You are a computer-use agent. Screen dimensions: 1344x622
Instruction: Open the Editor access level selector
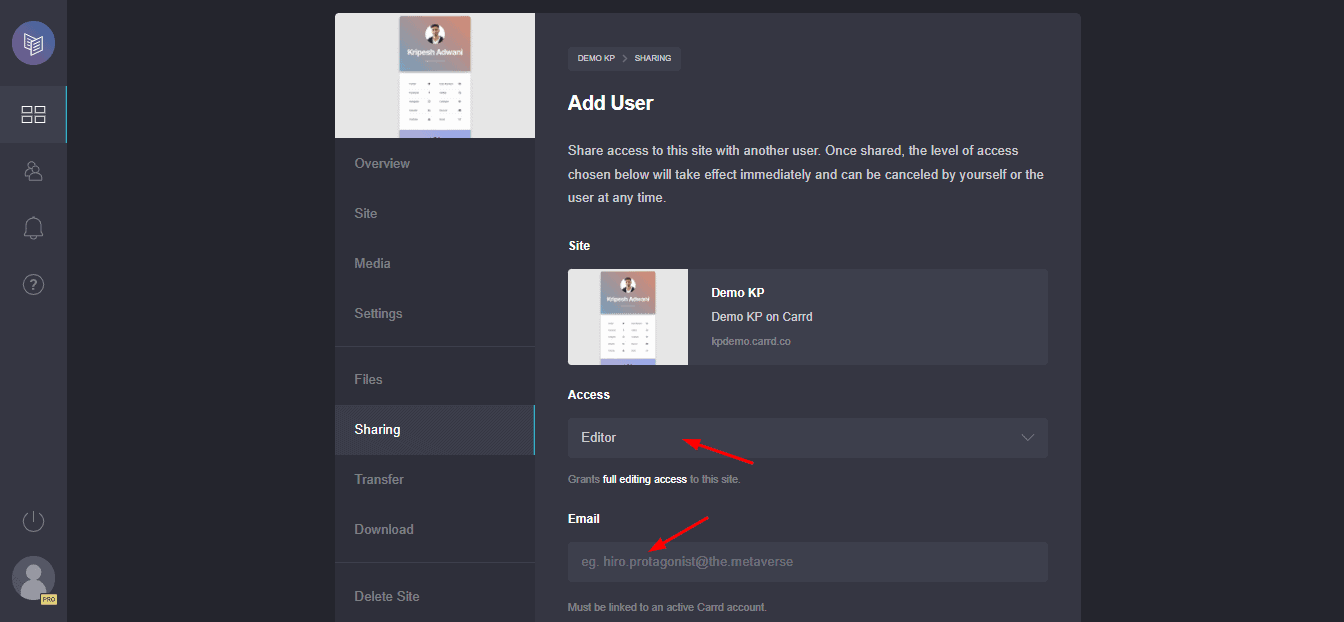point(790,438)
